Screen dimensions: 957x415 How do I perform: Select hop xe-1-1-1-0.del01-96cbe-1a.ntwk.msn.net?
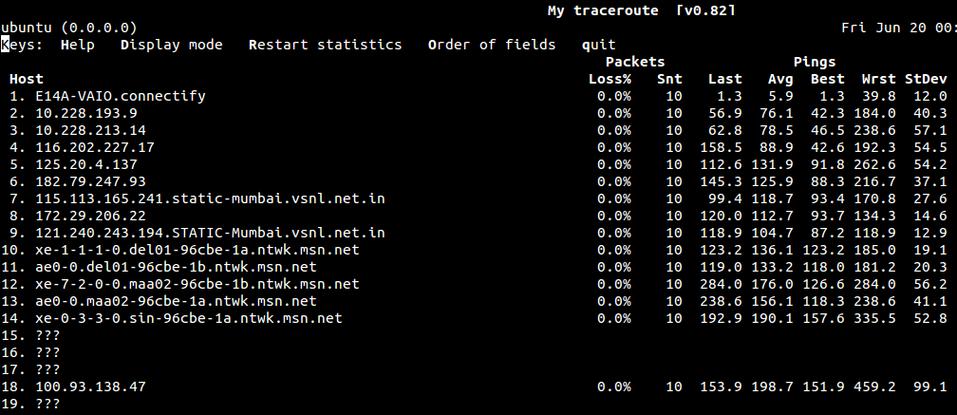point(196,249)
